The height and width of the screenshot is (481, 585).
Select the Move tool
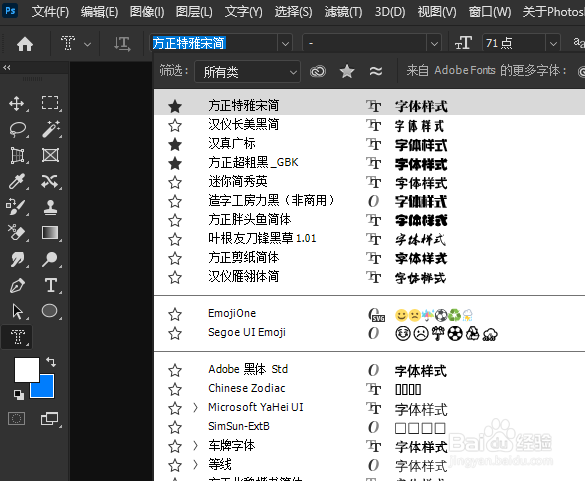click(x=17, y=103)
